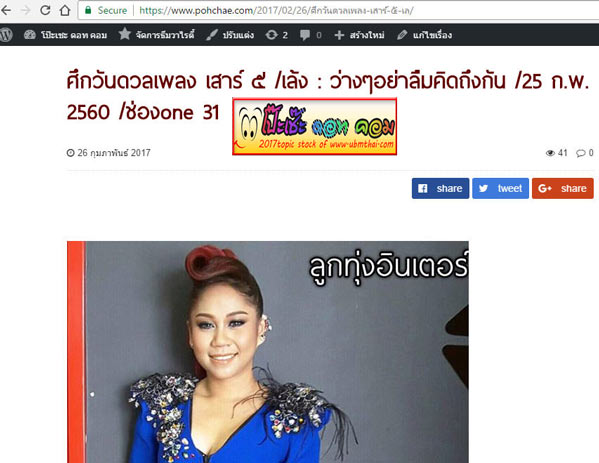Click the browser back arrow

coord(5,10)
